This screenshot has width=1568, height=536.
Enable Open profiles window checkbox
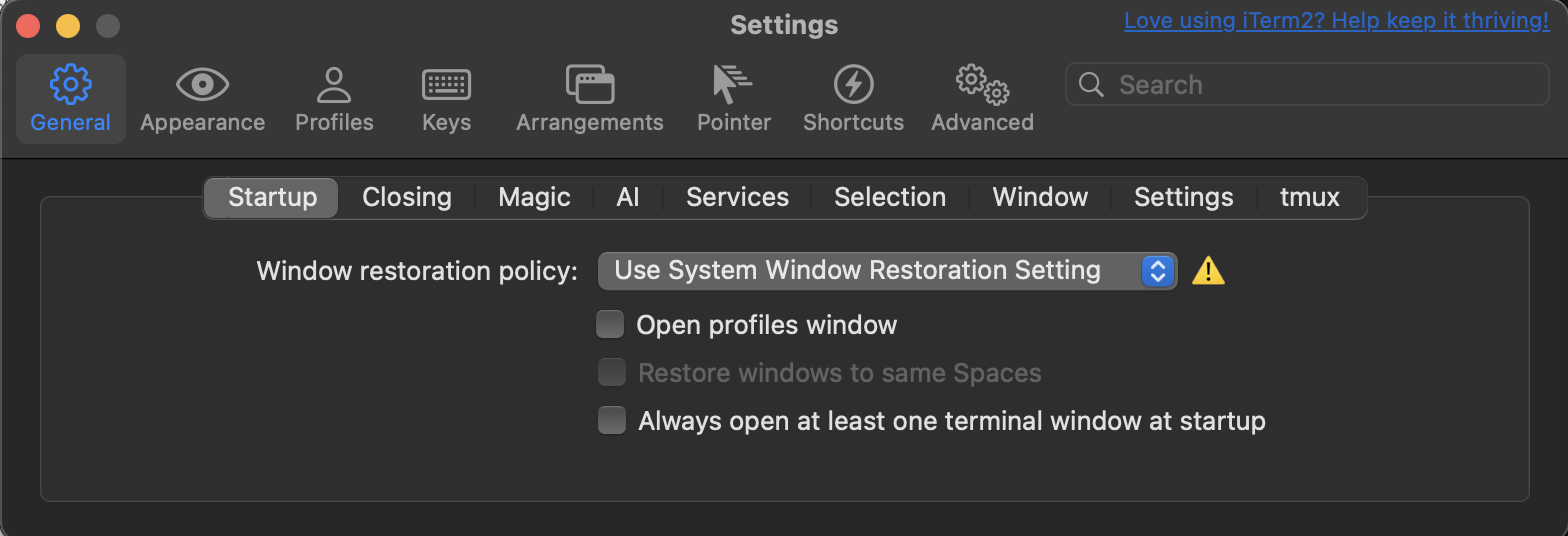point(610,325)
